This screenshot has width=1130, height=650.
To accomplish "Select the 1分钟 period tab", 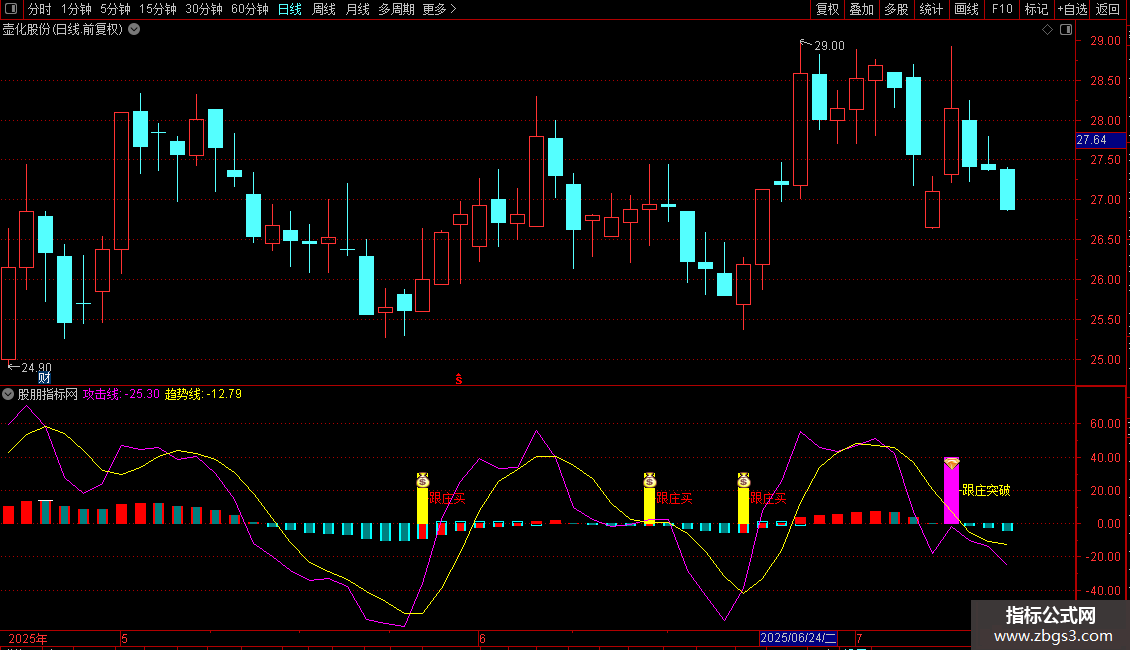I will 76,9.
